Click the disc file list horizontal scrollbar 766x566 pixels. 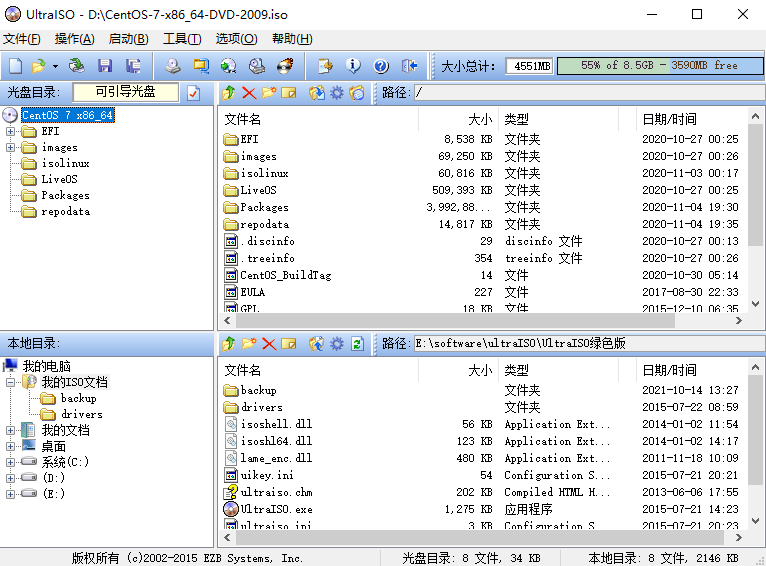pos(454,321)
